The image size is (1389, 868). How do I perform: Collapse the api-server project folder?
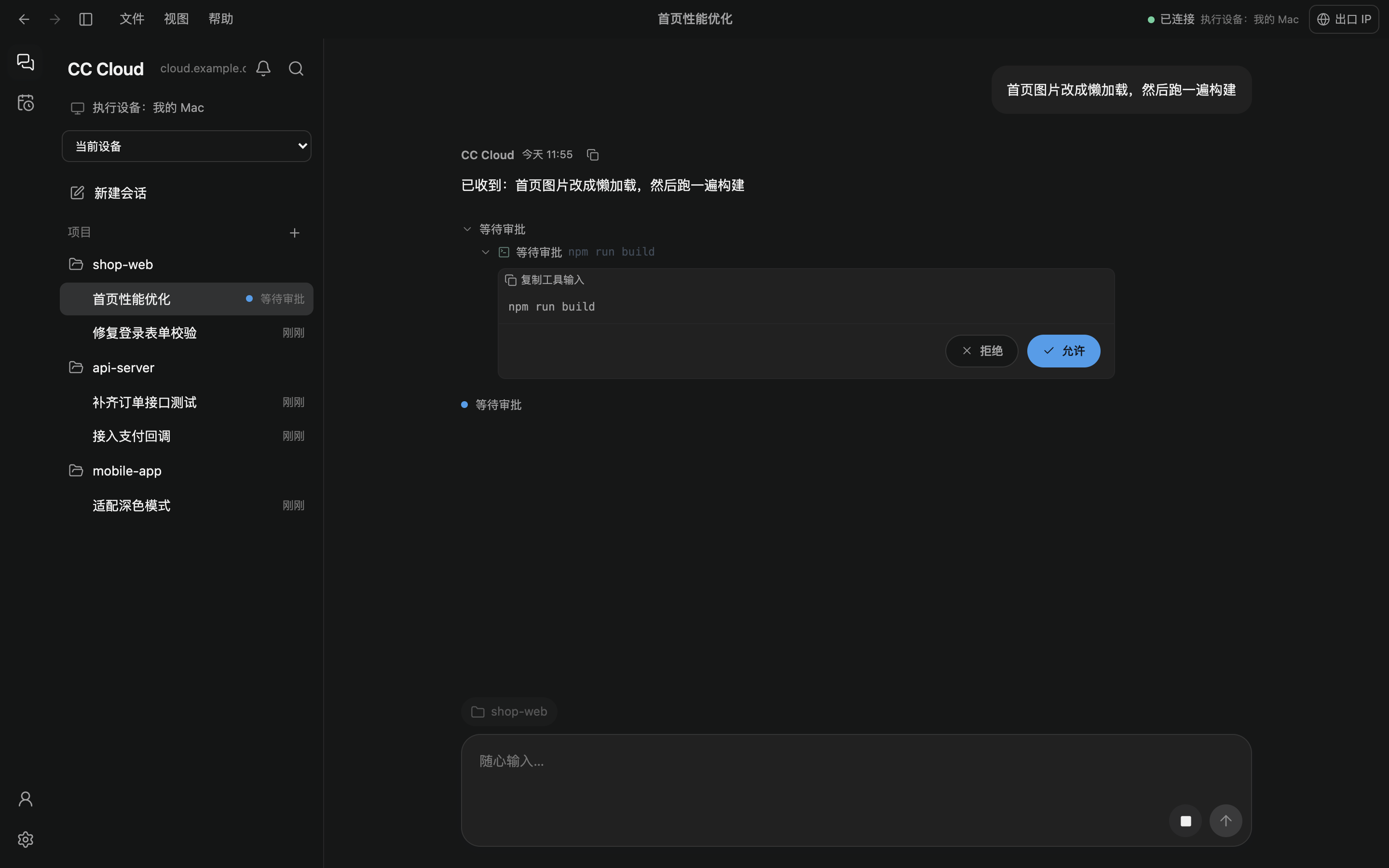point(187,367)
